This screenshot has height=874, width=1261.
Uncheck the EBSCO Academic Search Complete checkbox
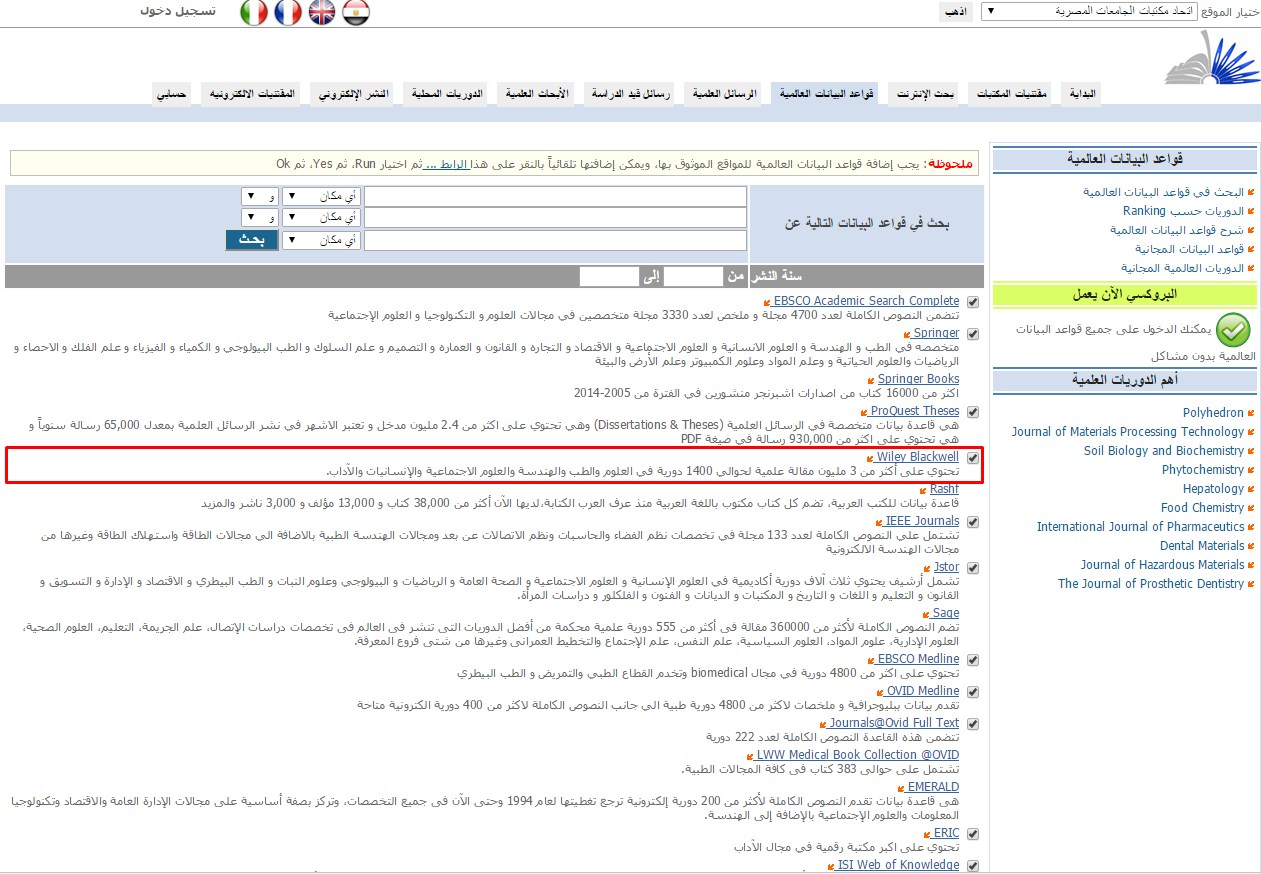tap(973, 302)
